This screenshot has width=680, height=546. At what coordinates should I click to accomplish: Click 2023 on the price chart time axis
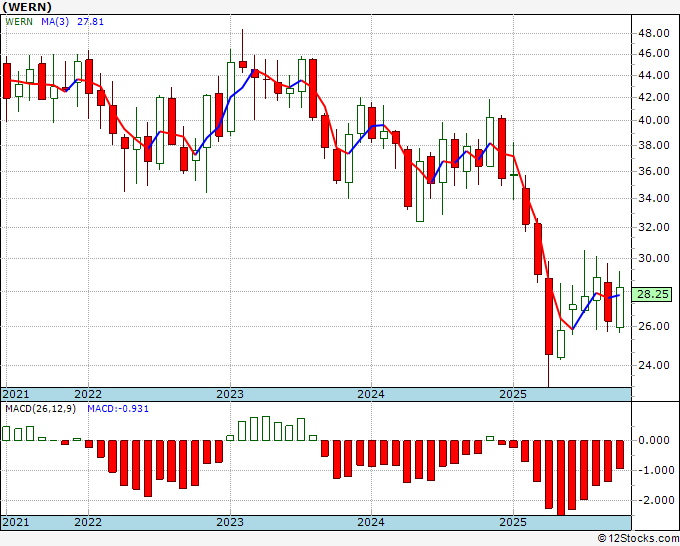coord(230,394)
